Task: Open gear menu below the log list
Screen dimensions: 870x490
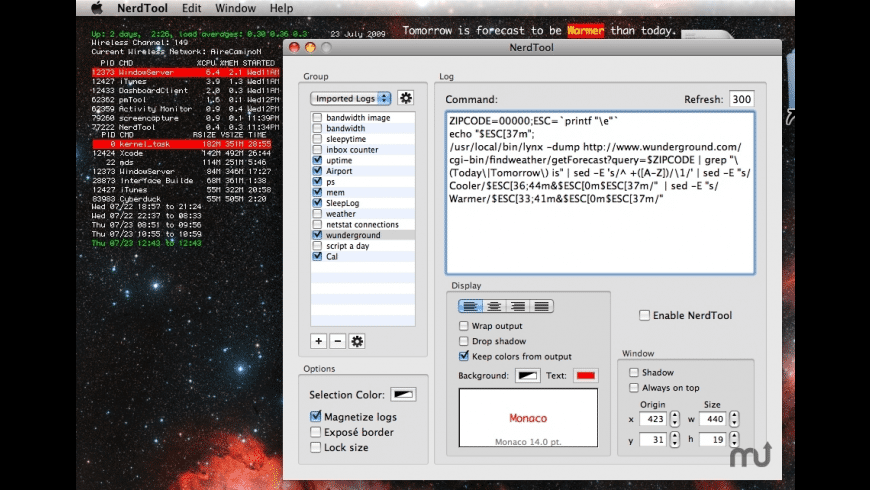Action: [x=357, y=341]
